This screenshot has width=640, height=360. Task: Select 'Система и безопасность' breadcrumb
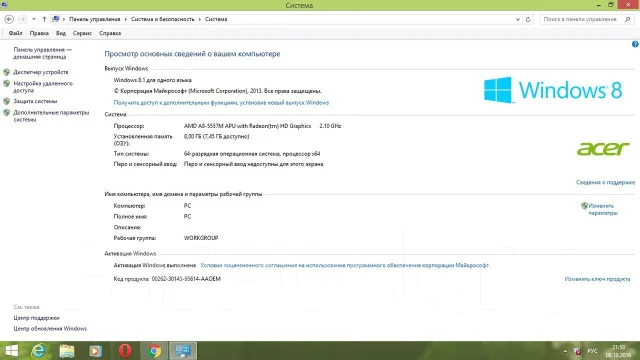click(x=162, y=19)
